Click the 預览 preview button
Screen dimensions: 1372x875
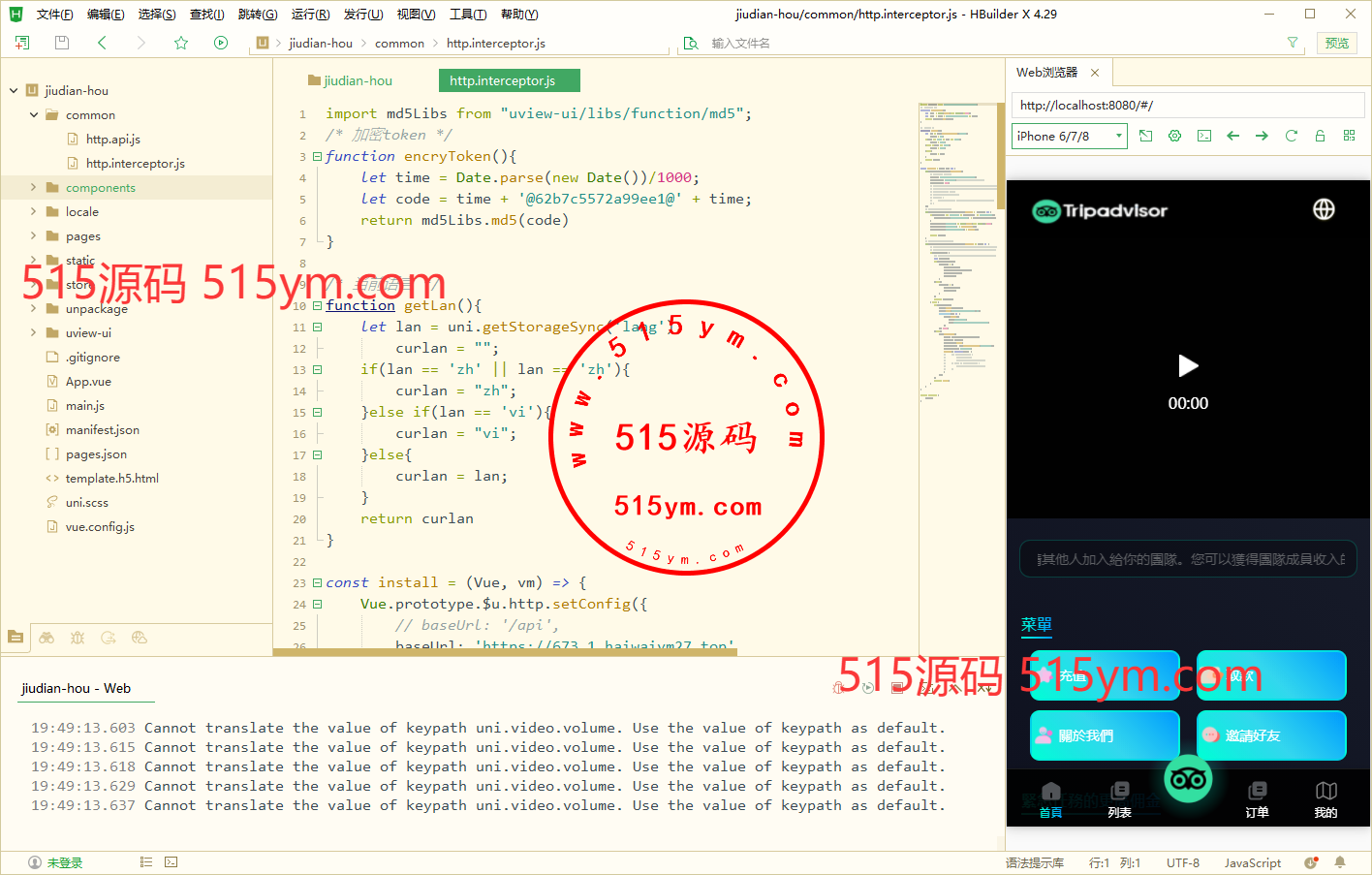point(1337,43)
